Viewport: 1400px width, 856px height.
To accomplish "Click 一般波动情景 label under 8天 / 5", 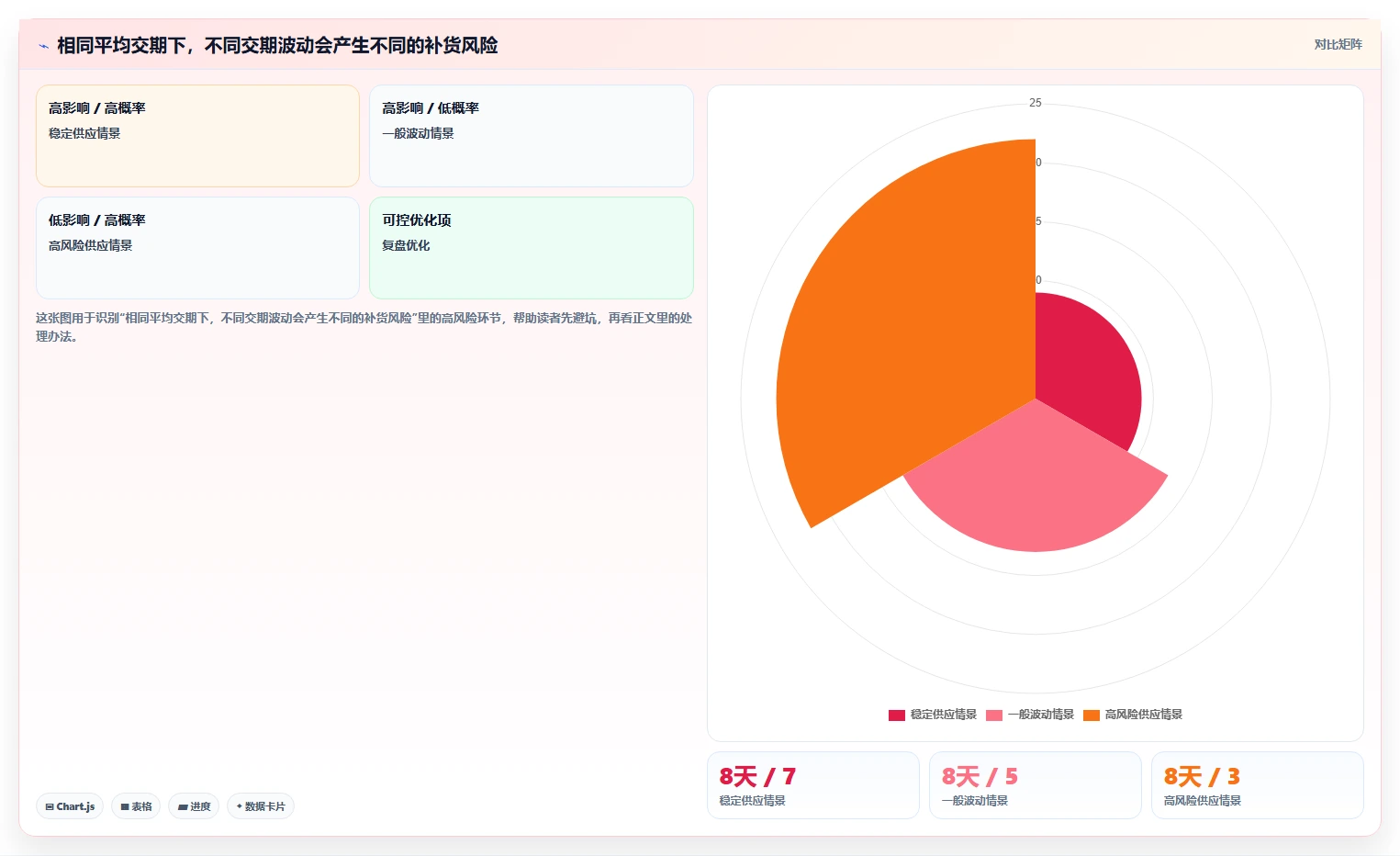I will point(974,801).
